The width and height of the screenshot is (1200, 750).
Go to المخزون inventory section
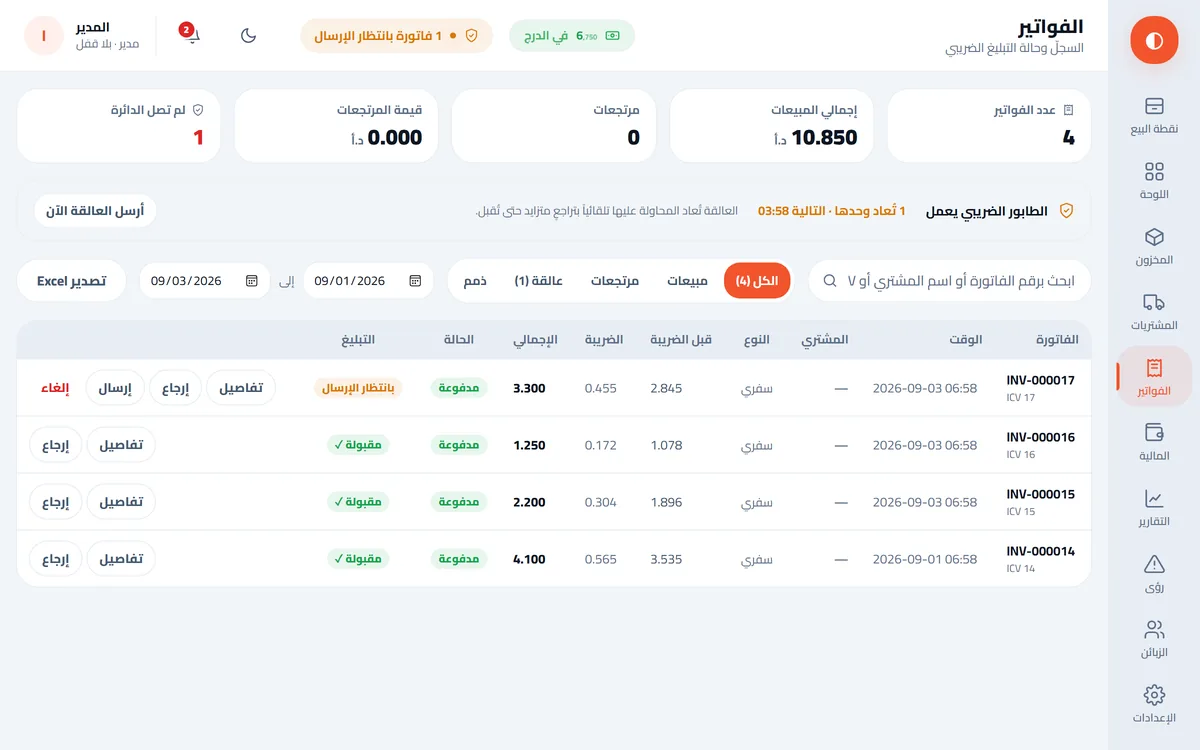coord(1154,247)
